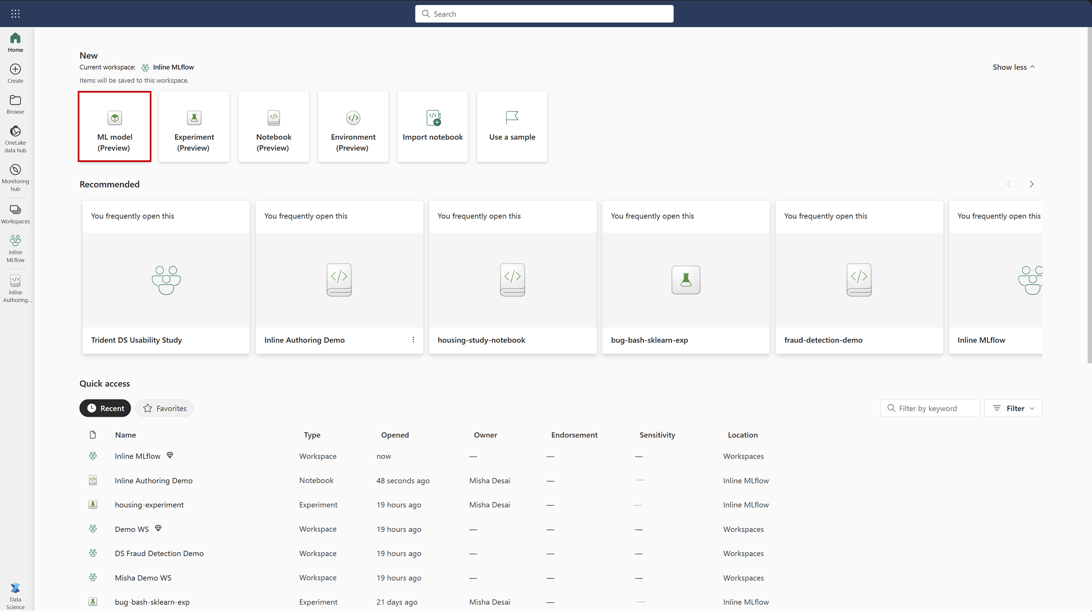Click the Use a sample tile

pyautogui.click(x=512, y=127)
